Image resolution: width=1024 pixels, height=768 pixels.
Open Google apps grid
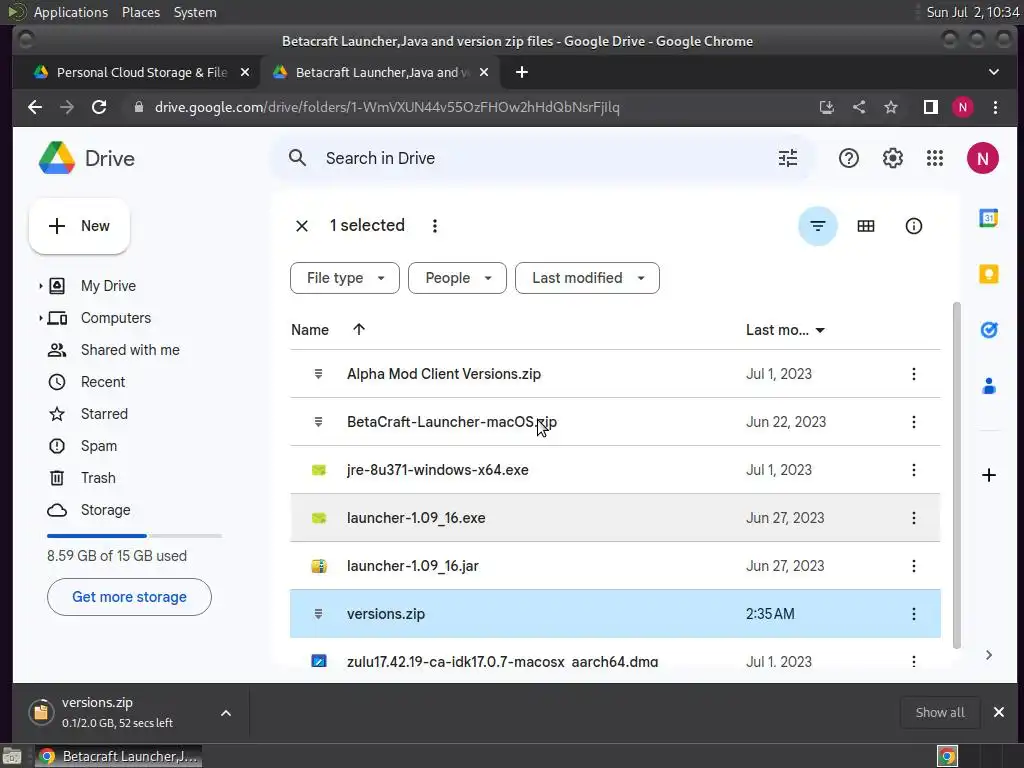(x=935, y=158)
